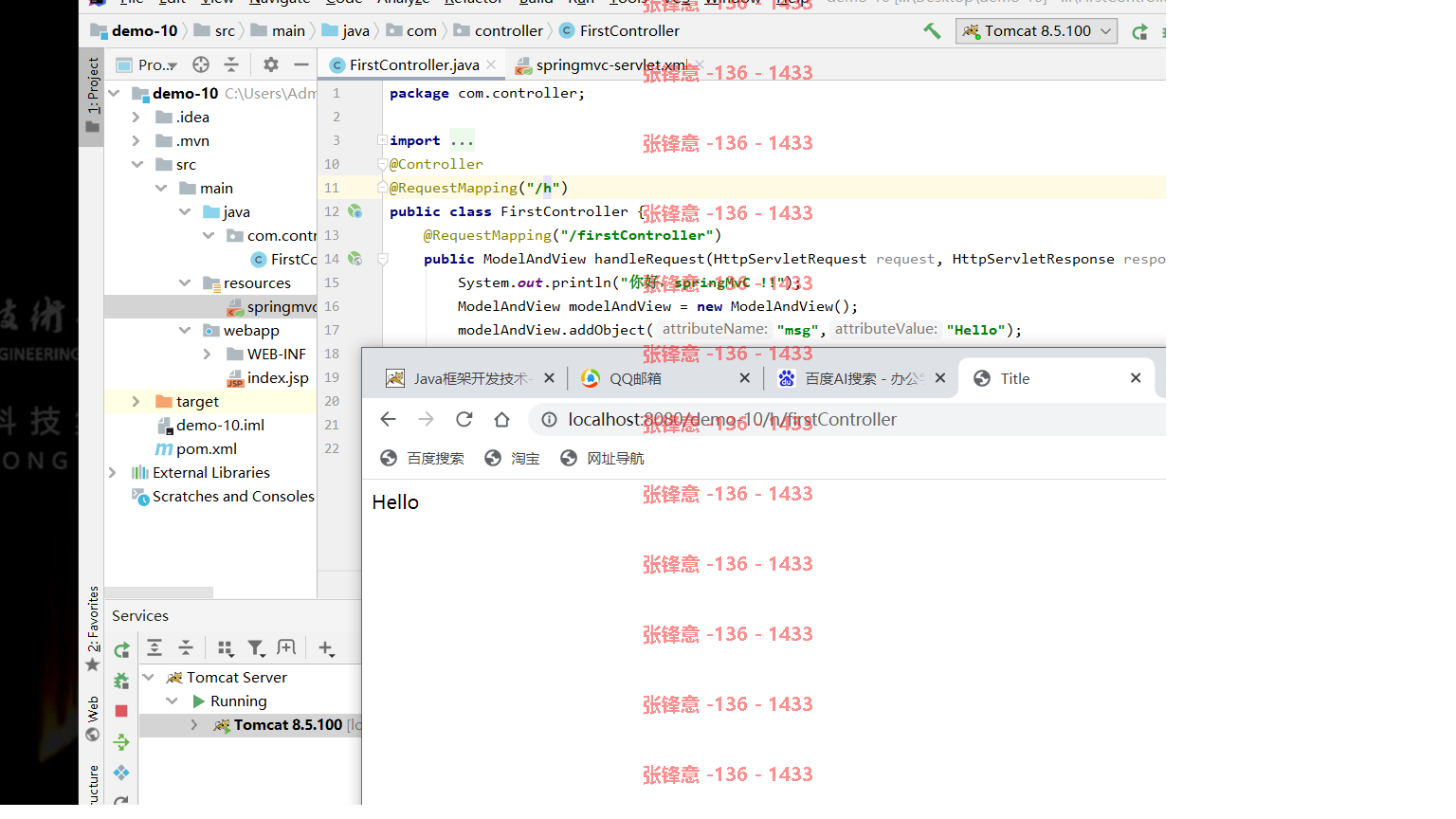Select the Title browser tab

1055,378
